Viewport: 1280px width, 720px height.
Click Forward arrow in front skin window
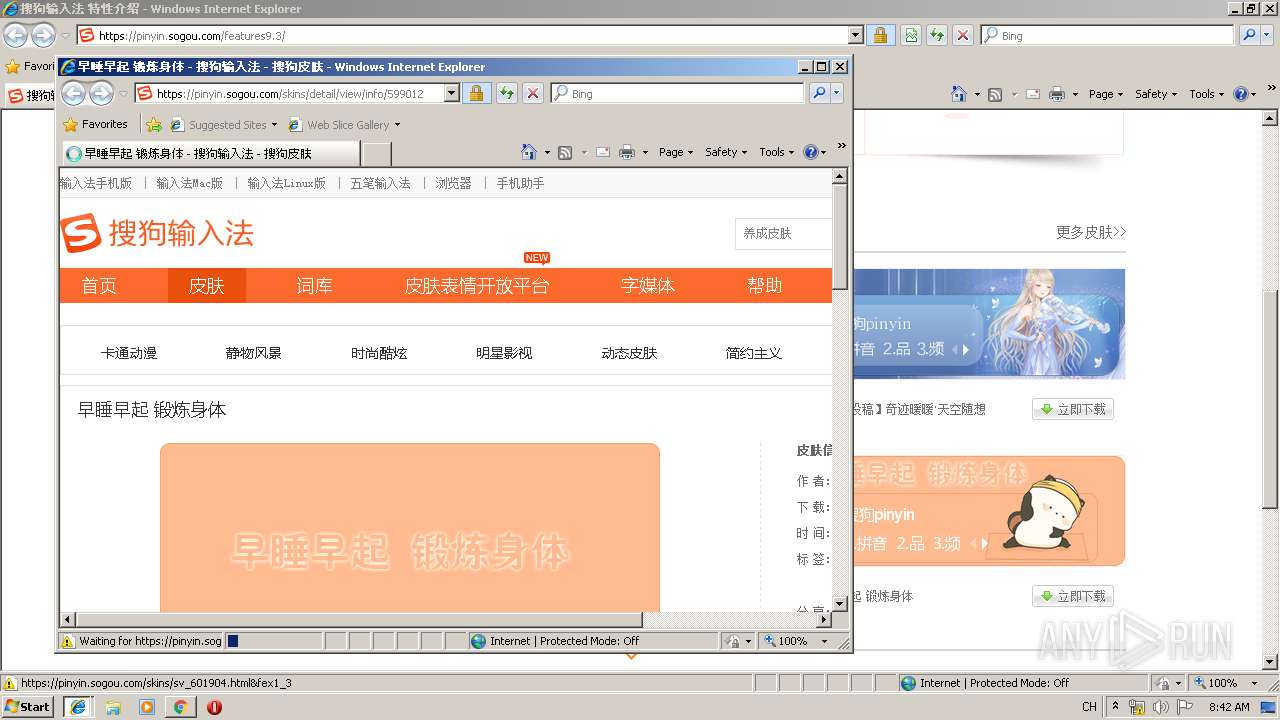point(101,94)
